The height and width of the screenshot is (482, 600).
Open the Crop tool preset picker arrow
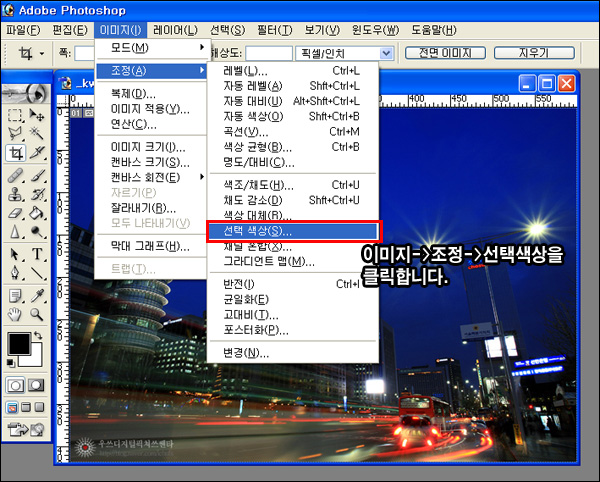(x=42, y=54)
